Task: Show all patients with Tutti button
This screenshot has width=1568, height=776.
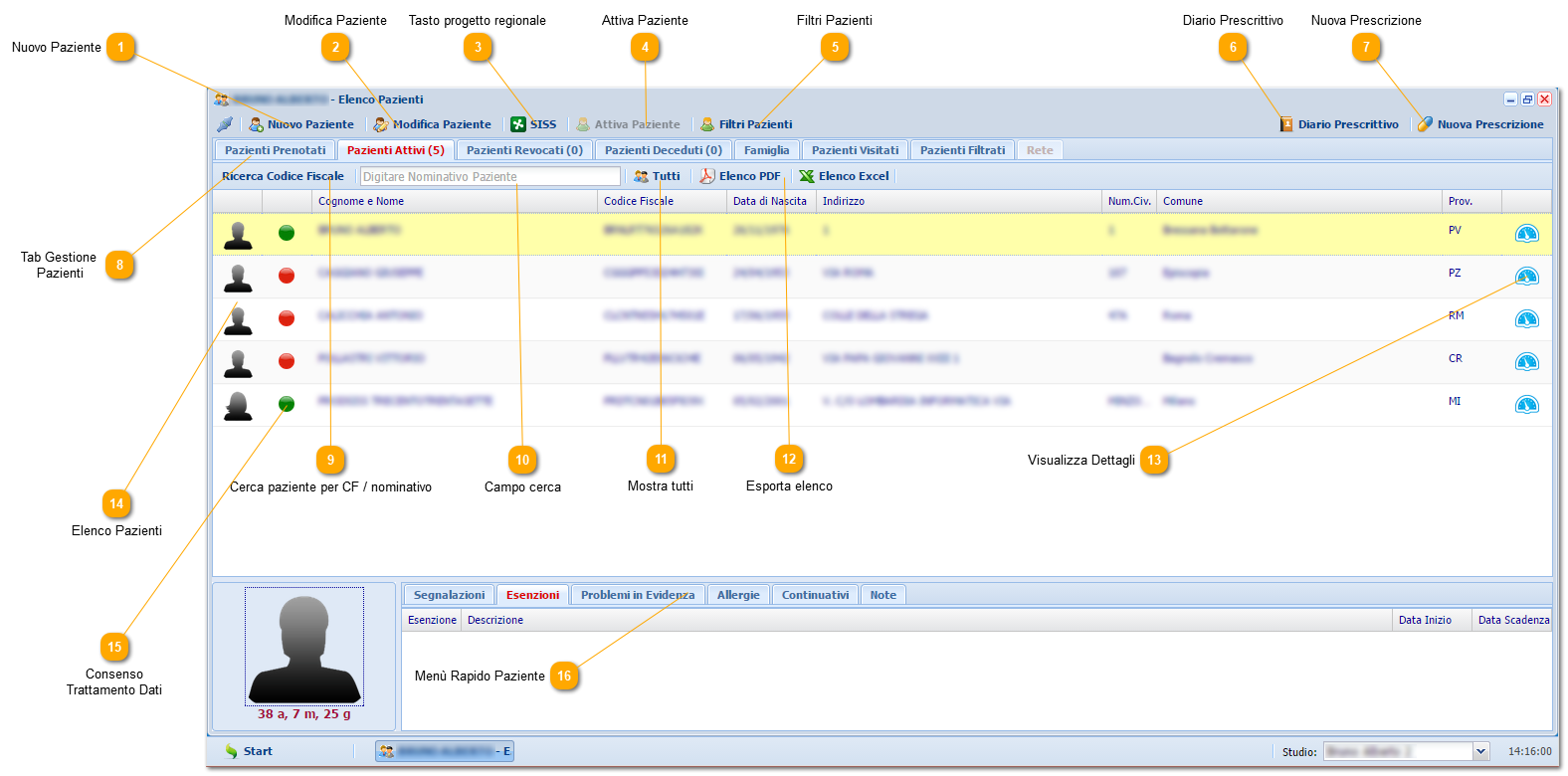Action: pos(657,176)
